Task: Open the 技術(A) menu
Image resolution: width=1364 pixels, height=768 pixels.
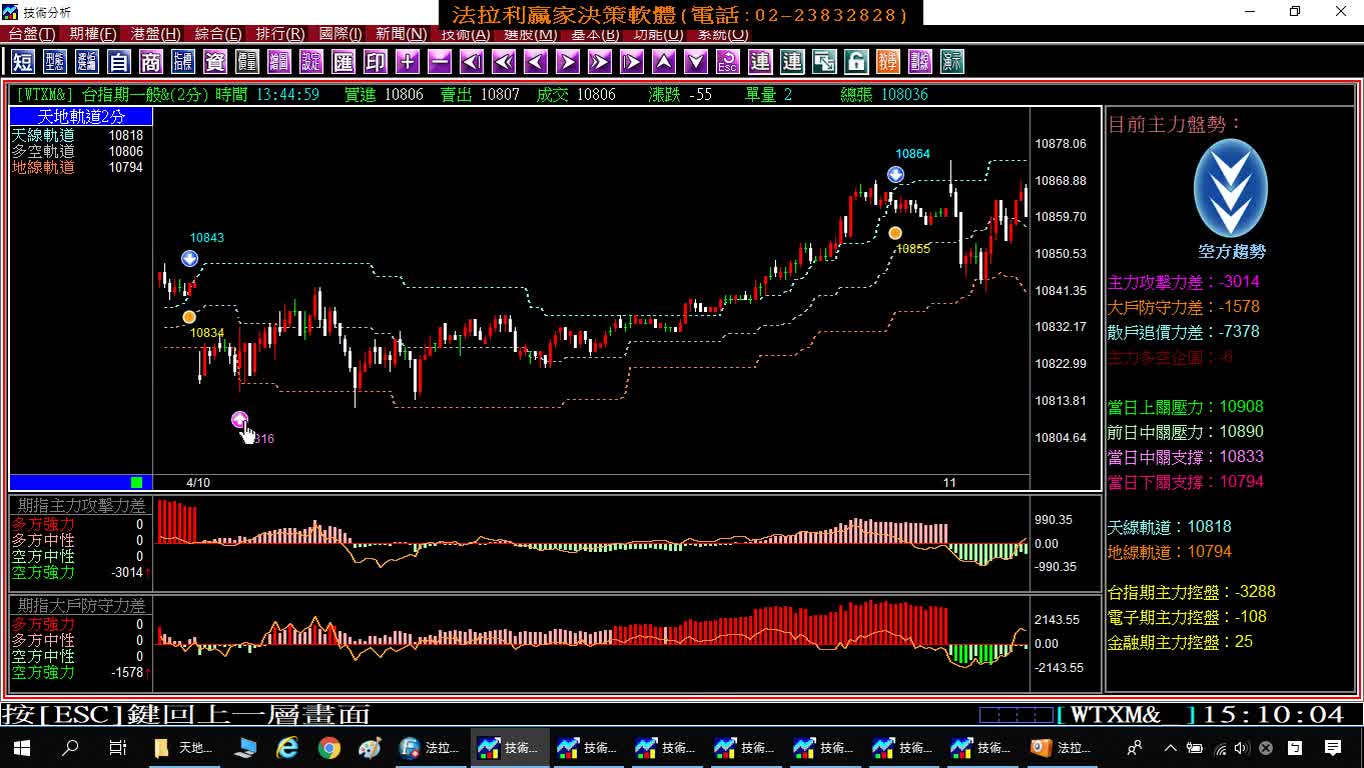Action: 466,34
